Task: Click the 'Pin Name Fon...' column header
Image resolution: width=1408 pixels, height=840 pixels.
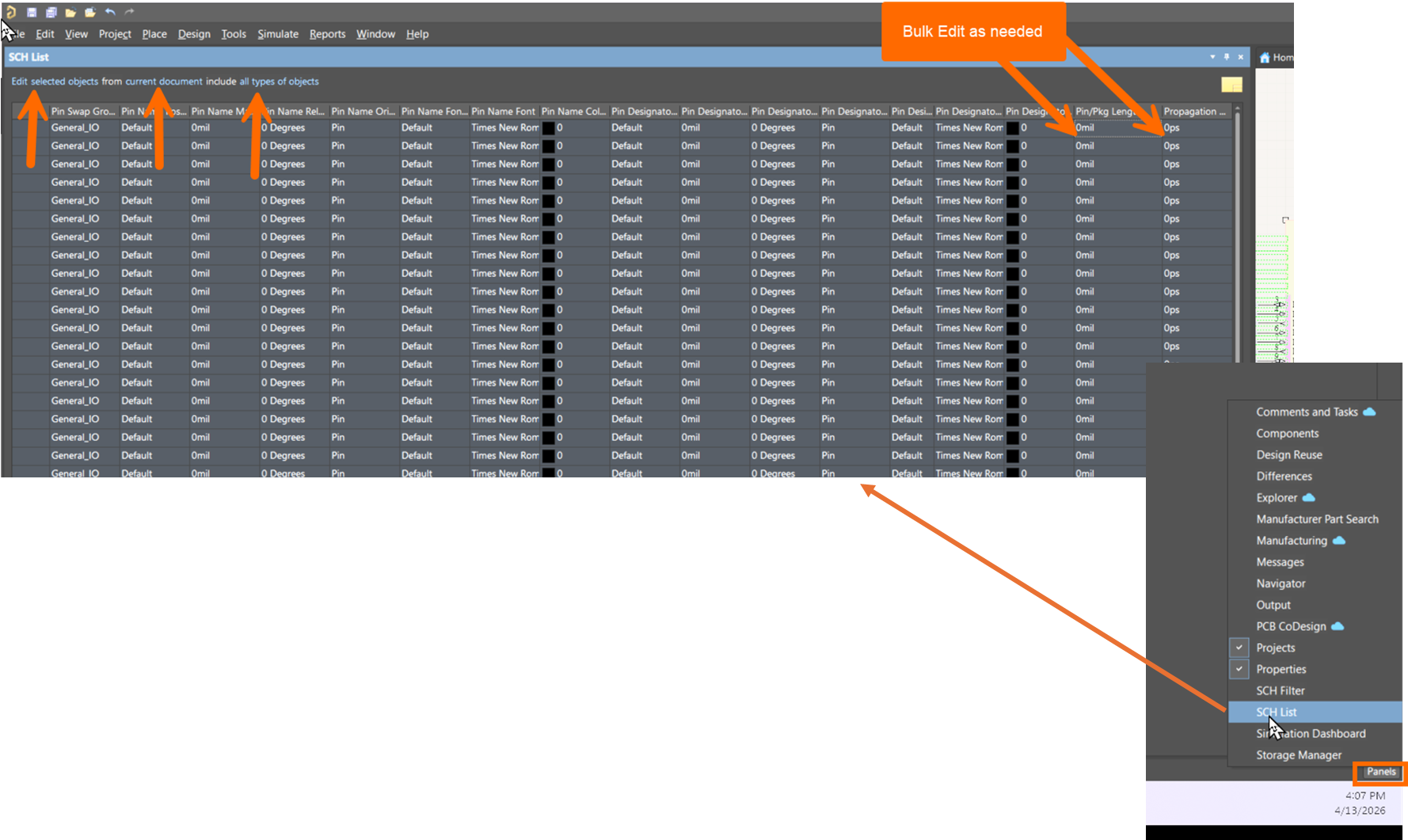Action: point(434,112)
